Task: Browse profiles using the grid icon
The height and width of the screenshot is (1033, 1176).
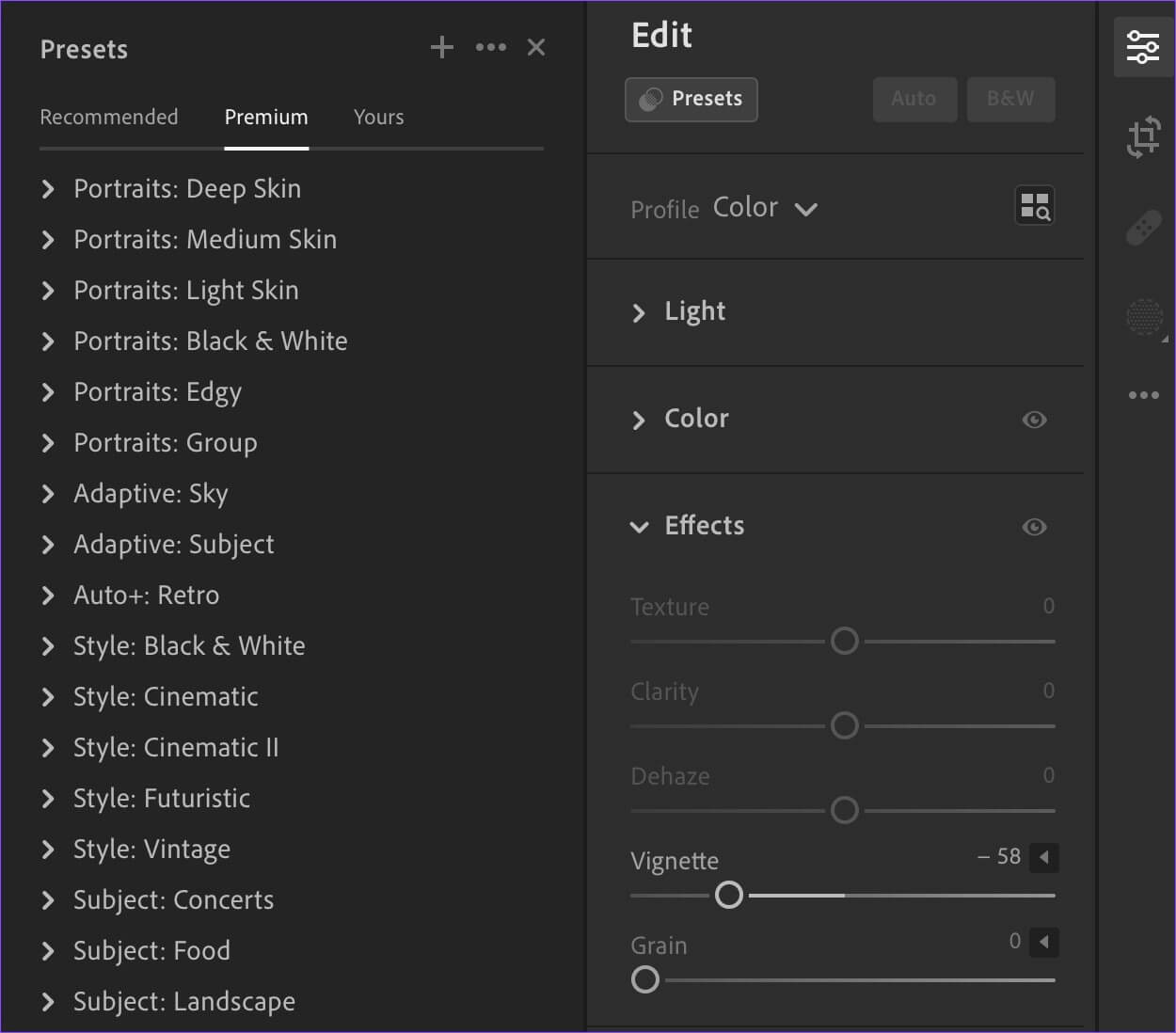Action: coord(1034,206)
